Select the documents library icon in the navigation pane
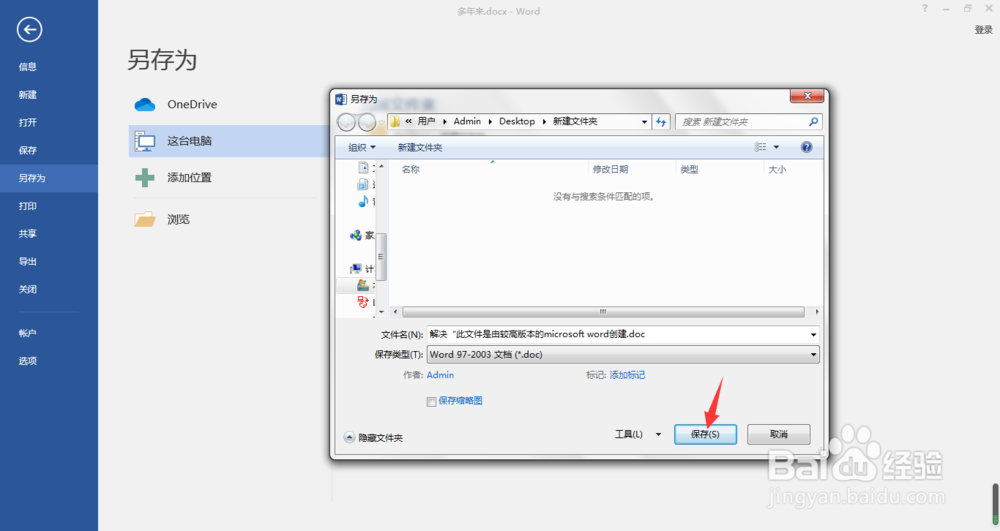The image size is (1000, 531). pos(363,168)
